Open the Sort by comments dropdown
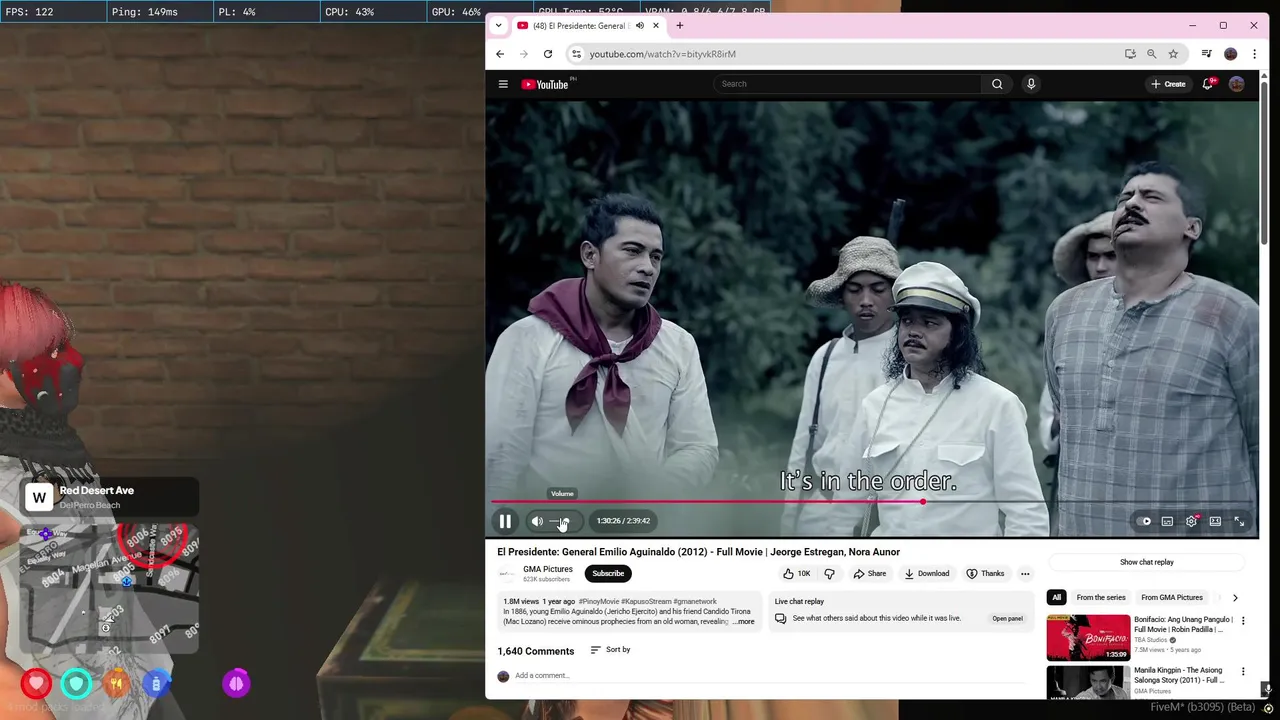 610,650
